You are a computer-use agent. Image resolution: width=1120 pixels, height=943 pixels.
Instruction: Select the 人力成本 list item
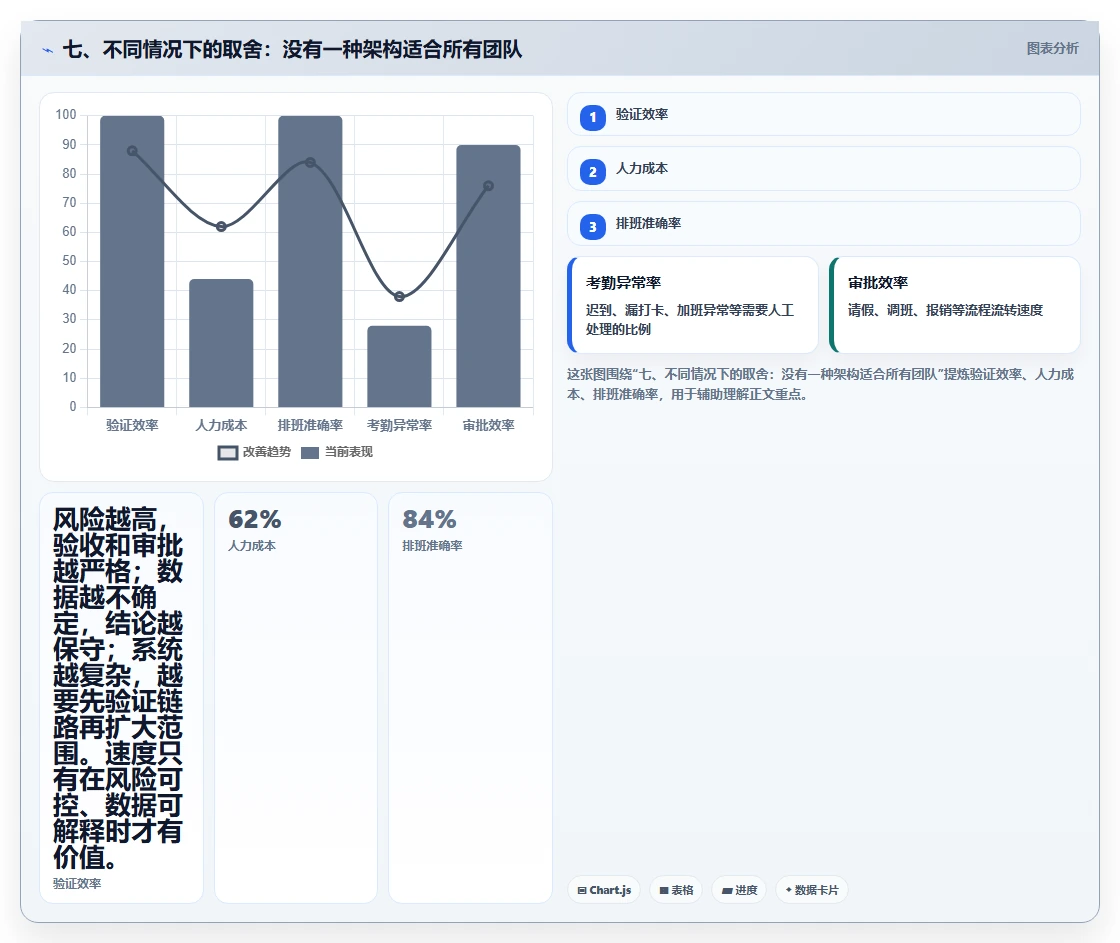824,169
